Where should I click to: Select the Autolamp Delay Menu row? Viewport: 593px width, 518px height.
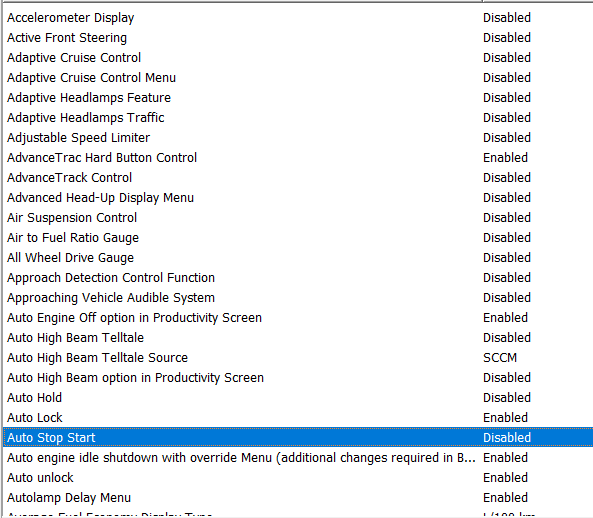tap(298, 498)
